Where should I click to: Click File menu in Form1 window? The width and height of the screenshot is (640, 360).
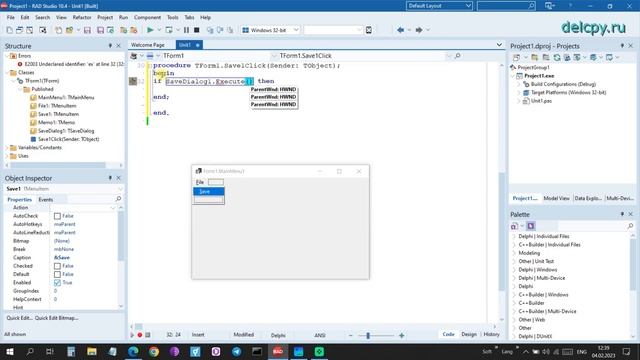pos(200,182)
